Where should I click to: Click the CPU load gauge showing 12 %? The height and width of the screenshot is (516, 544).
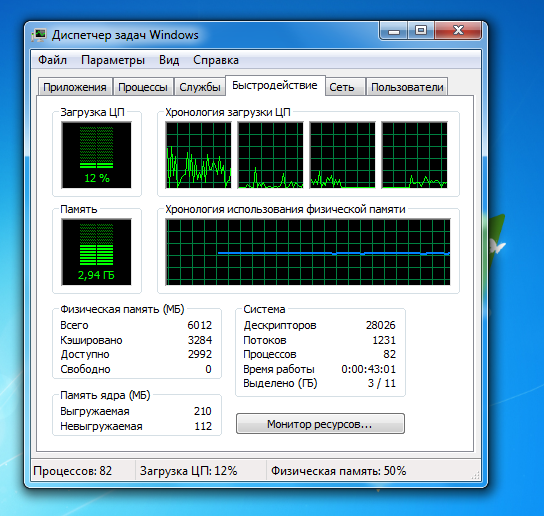(x=96, y=155)
